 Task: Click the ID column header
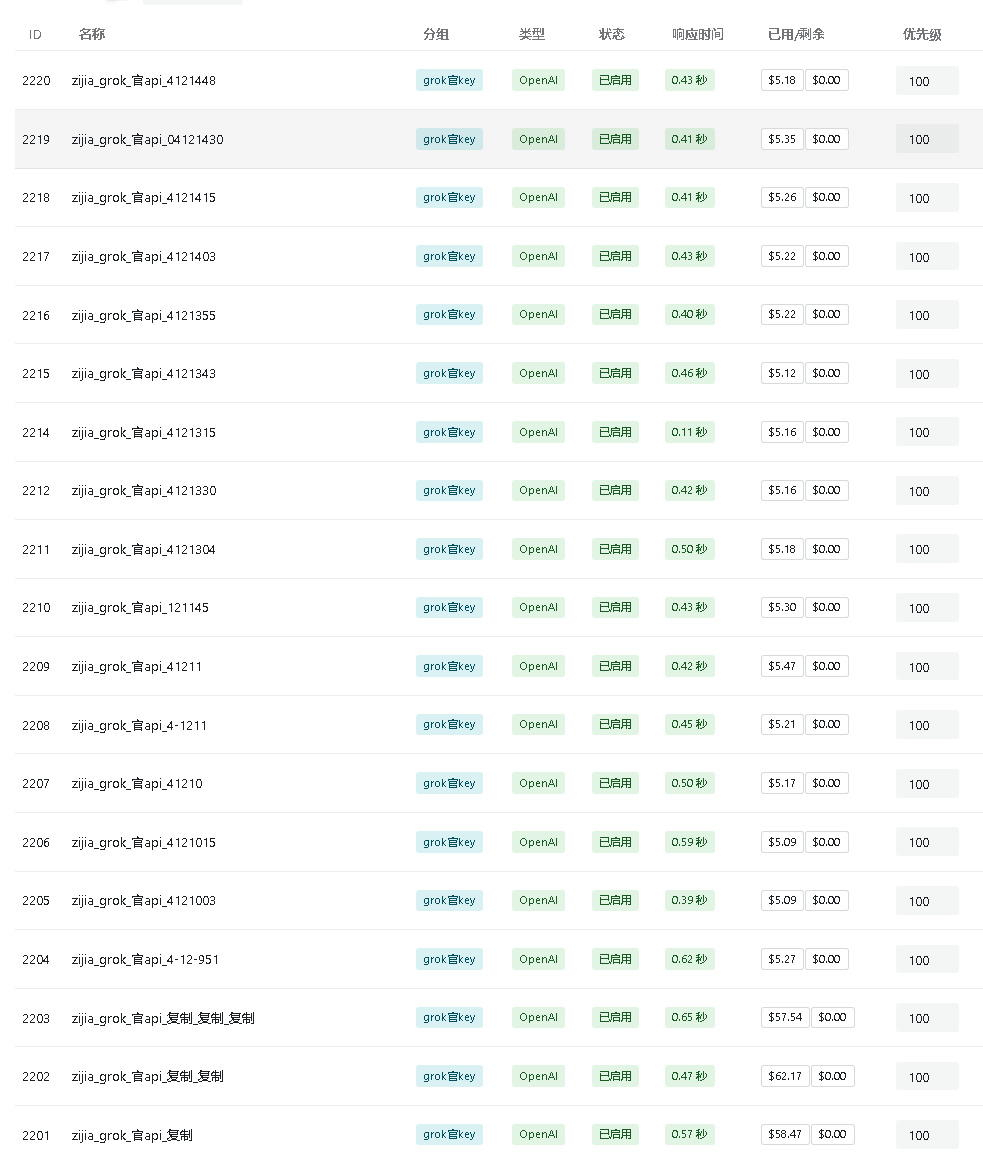coord(35,35)
